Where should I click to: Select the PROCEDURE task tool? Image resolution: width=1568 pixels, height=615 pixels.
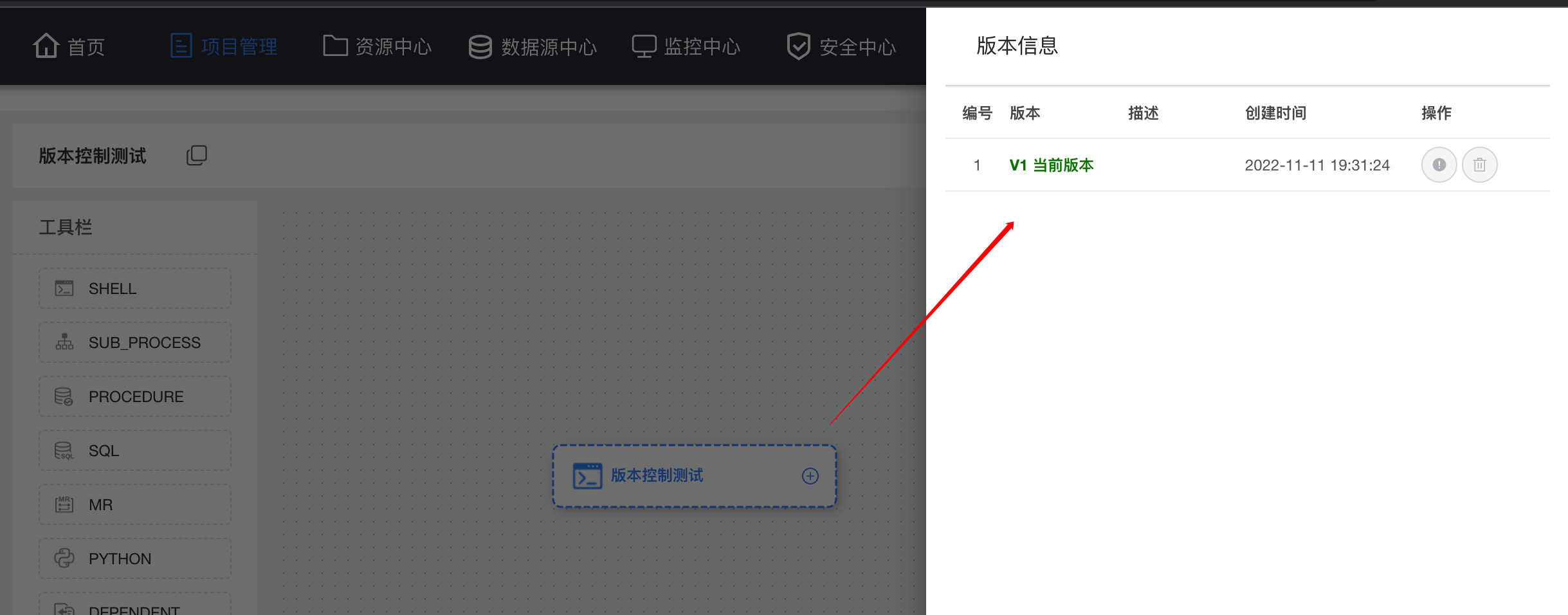(x=134, y=396)
